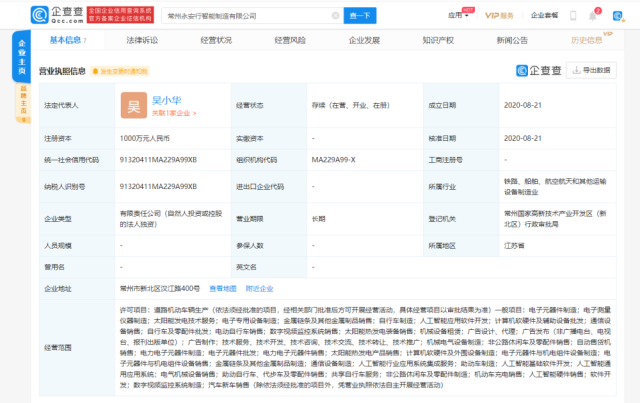640x403 pixels.
Task: Select the 营业执照信息 section heading
Action: [62, 71]
